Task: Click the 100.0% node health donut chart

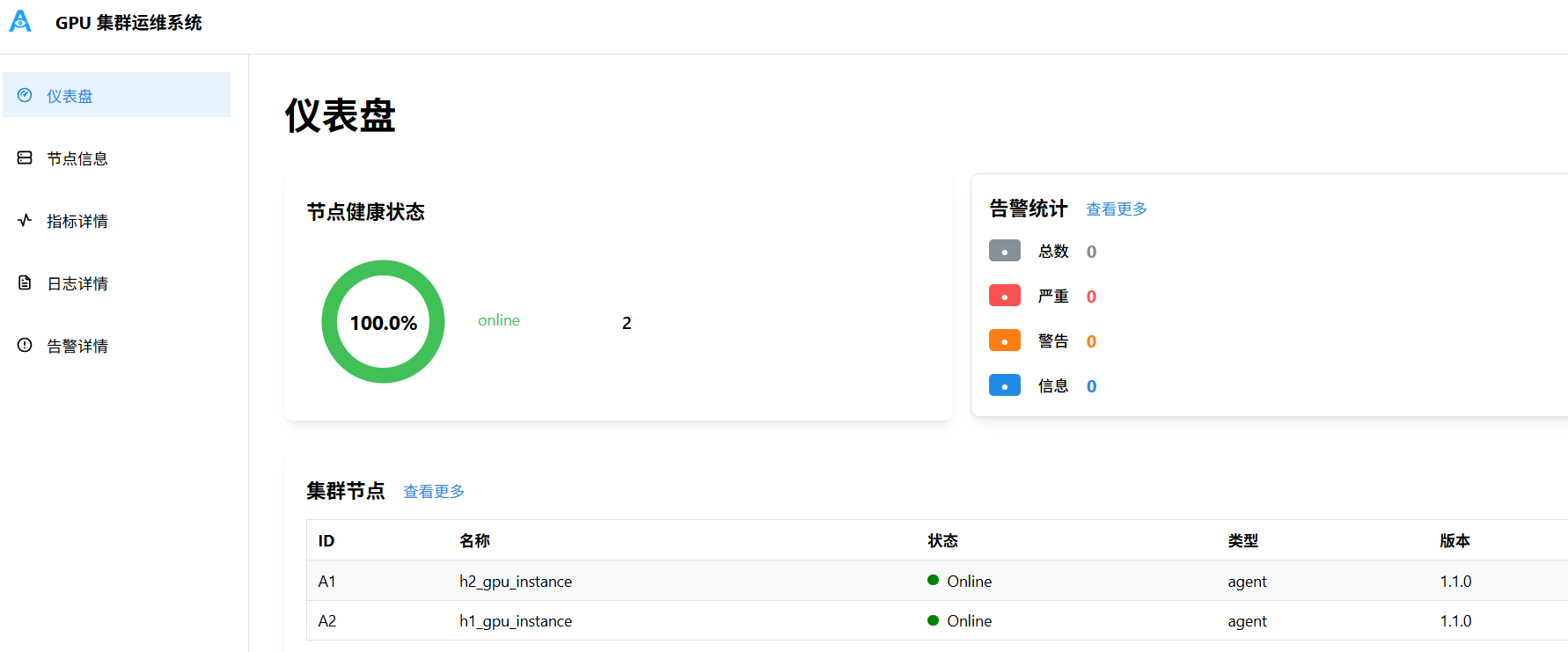Action: tap(383, 322)
